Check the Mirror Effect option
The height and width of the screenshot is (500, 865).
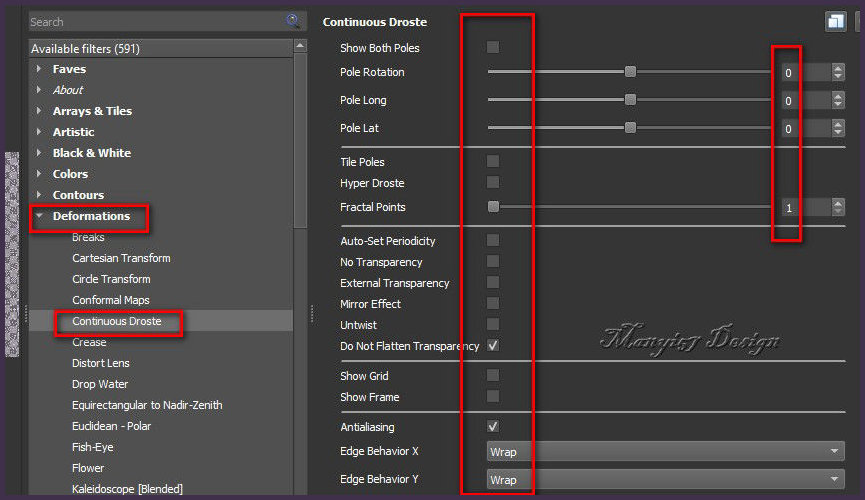[x=493, y=303]
